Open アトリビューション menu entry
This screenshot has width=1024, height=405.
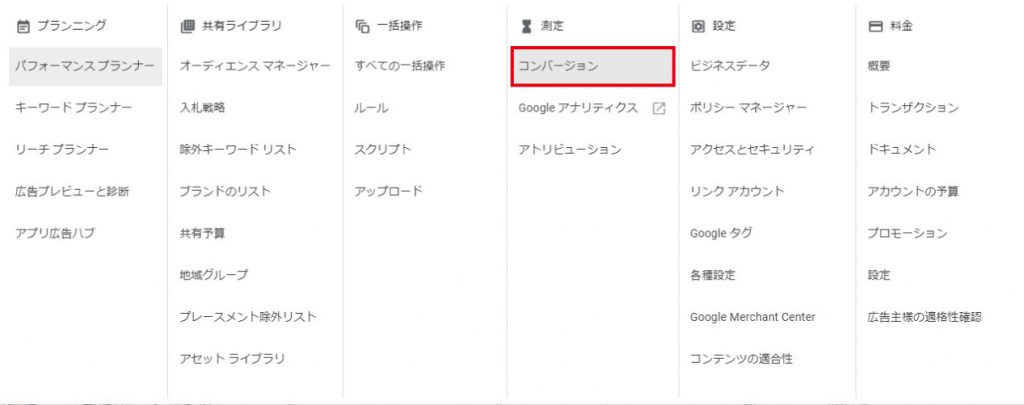[570, 150]
